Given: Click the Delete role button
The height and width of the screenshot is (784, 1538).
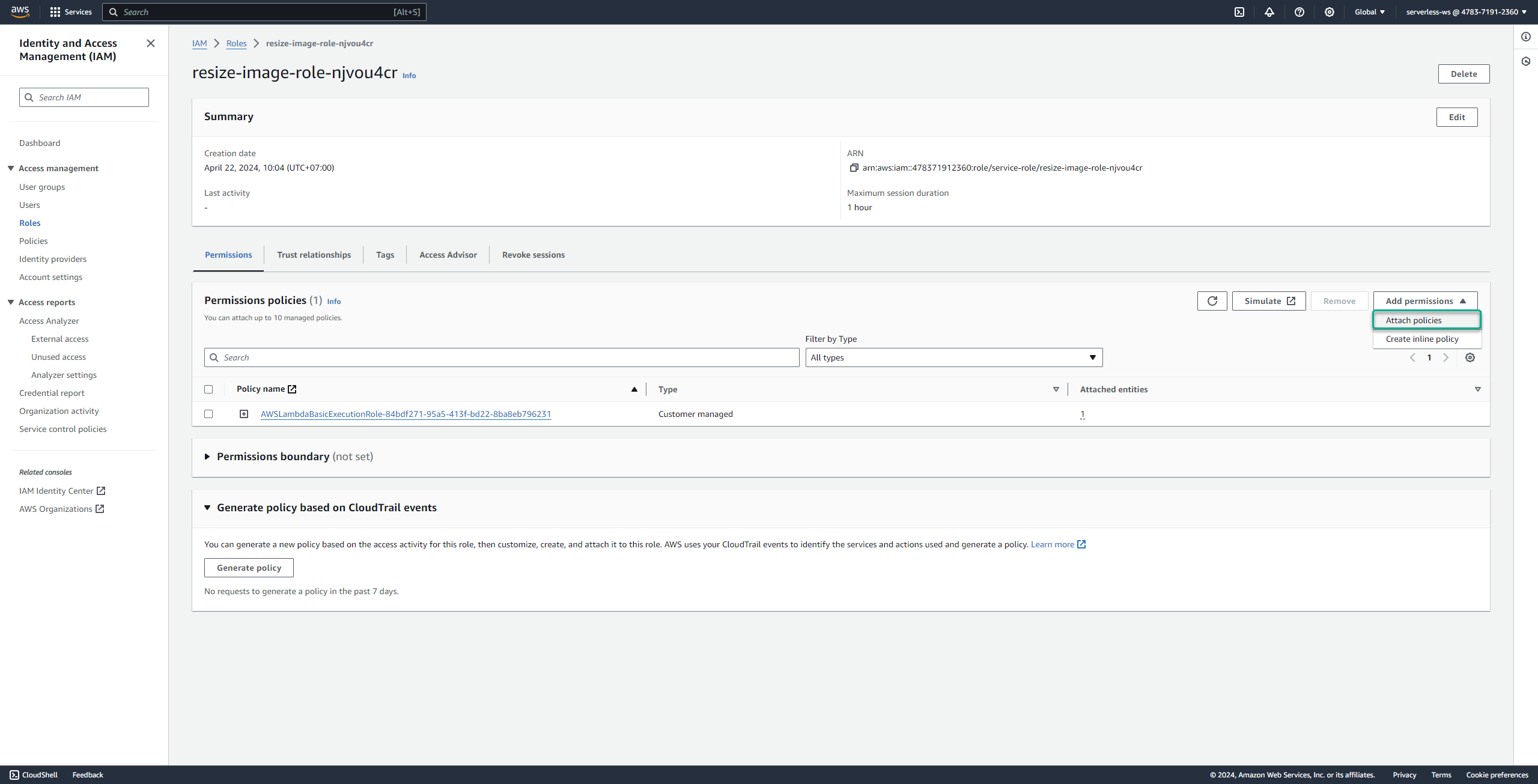Looking at the screenshot, I should click(x=1464, y=74).
